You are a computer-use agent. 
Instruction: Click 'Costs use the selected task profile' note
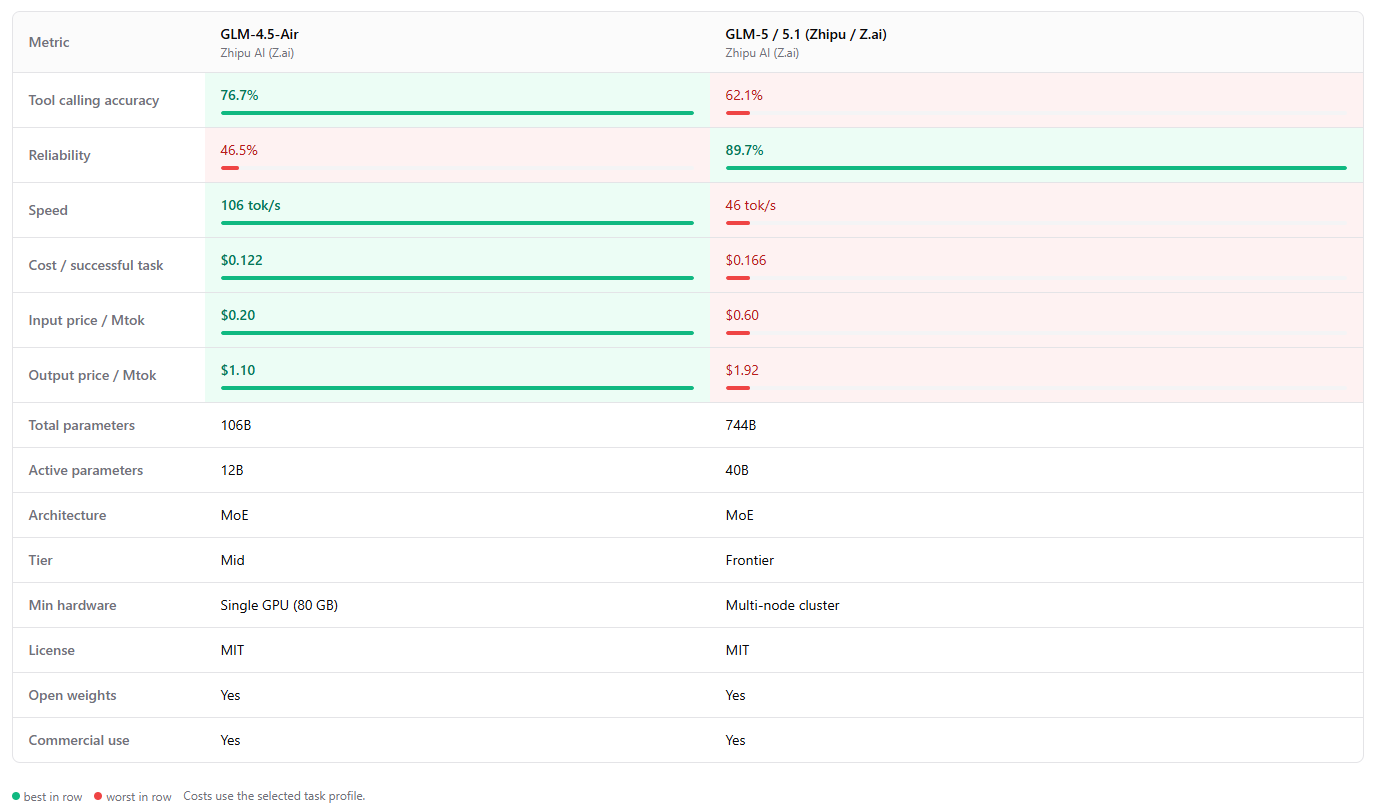[275, 796]
